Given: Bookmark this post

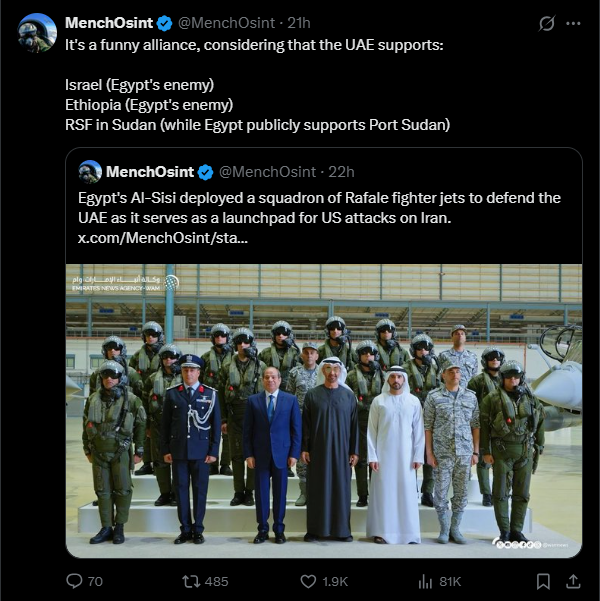Looking at the screenshot, I should coord(543,581).
